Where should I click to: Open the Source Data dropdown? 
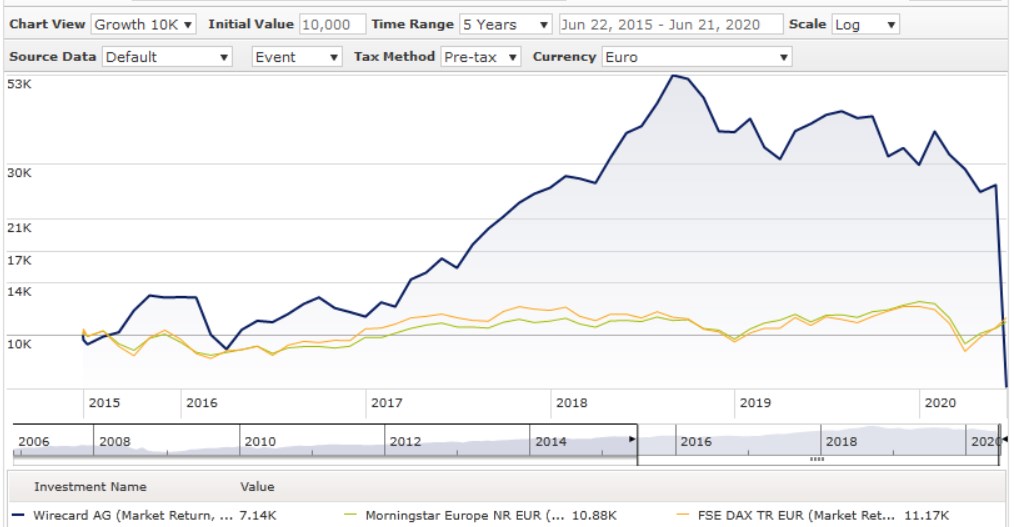(168, 57)
